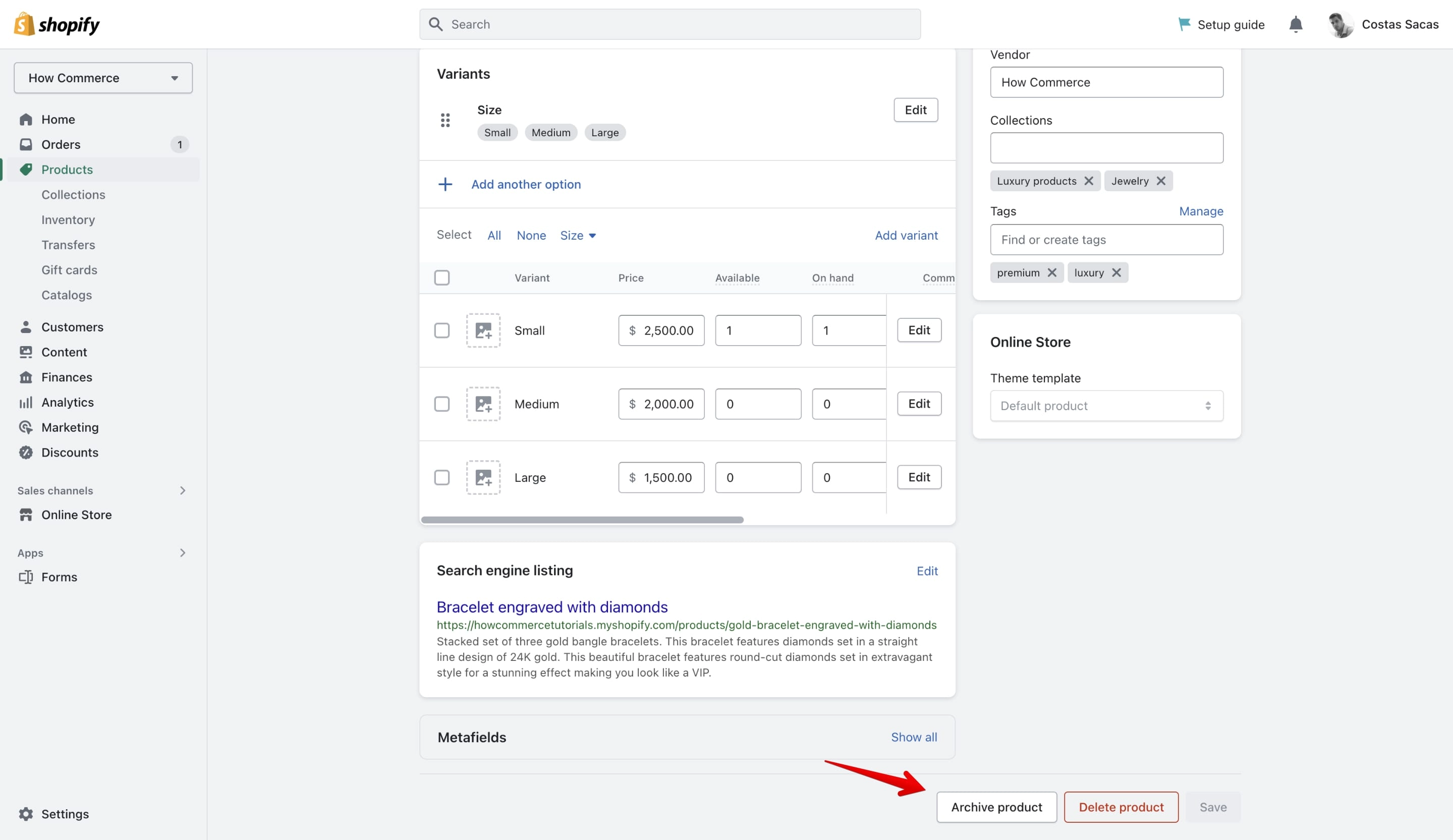The width and height of the screenshot is (1453, 840).
Task: Click the Products tag icon
Action: (x=26, y=170)
